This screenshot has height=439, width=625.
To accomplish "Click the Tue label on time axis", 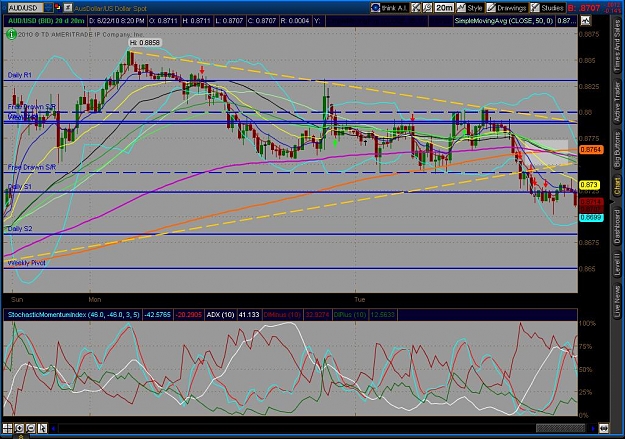I will coord(360,299).
